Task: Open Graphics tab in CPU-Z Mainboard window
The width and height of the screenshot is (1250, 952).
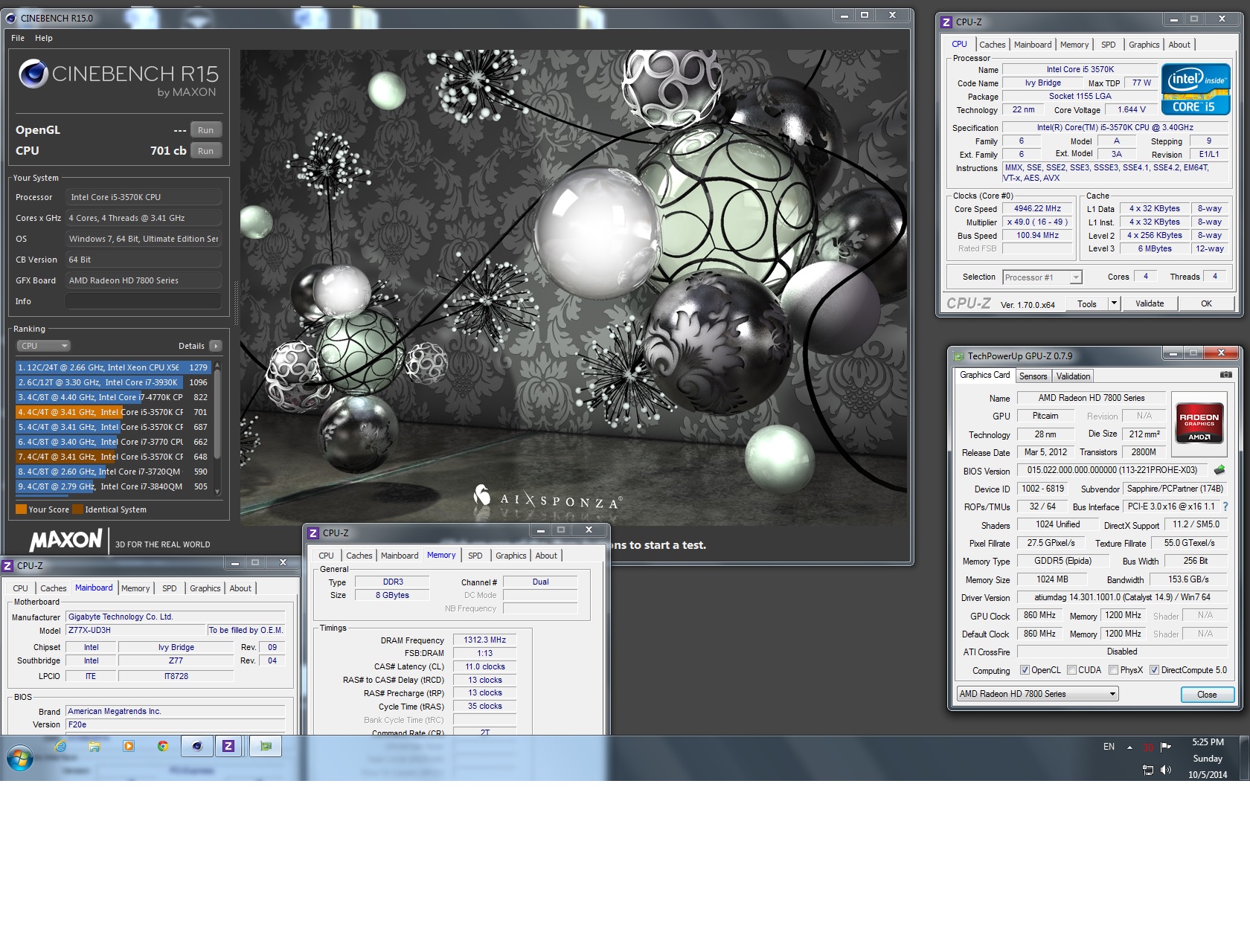Action: (205, 588)
